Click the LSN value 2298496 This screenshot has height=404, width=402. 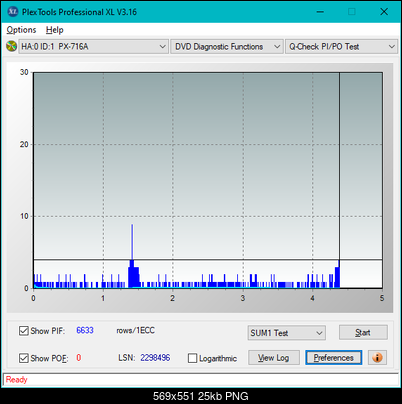click(155, 358)
